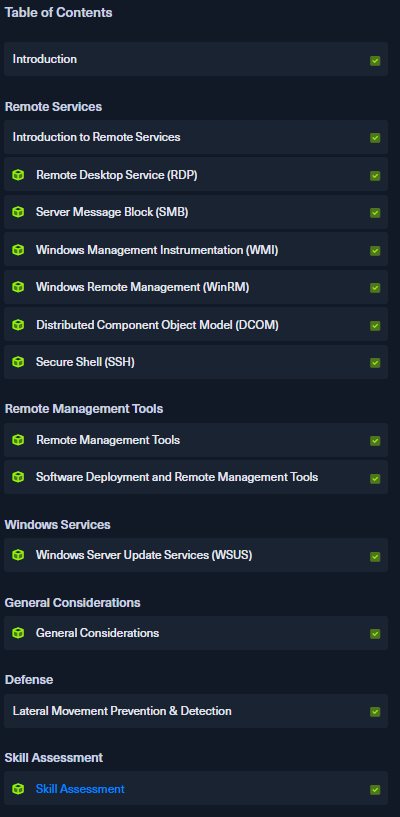This screenshot has width=400, height=817.
Task: Click the cube icon for Distributed Component Object Model
Action: point(18,325)
